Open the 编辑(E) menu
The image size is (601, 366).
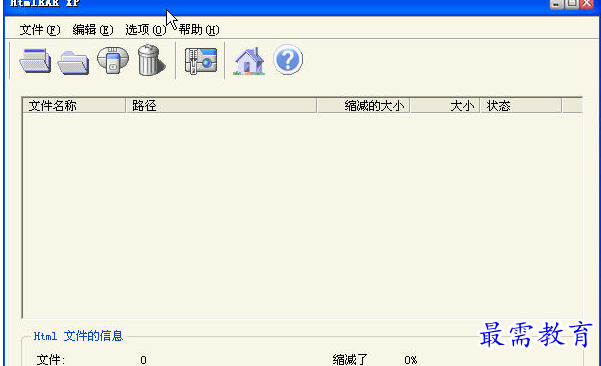click(93, 30)
